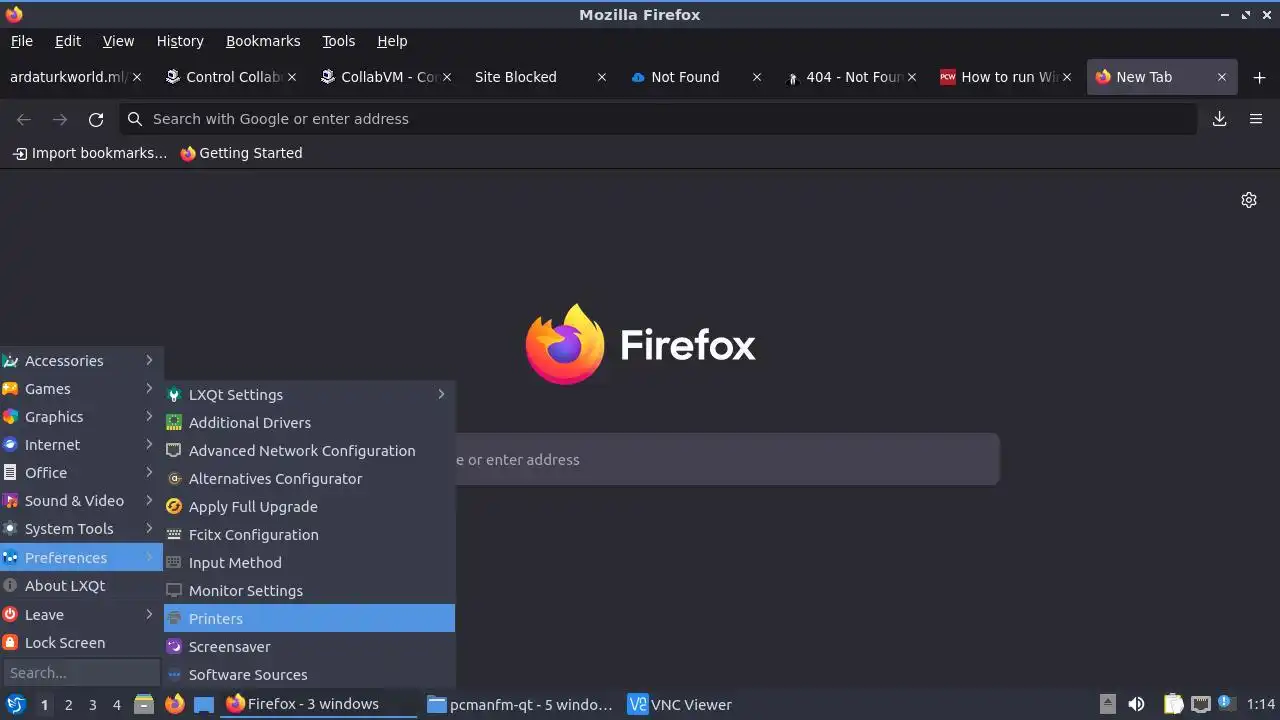Image resolution: width=1280 pixels, height=720 pixels.
Task: Focus the address bar search field
Action: click(658, 119)
